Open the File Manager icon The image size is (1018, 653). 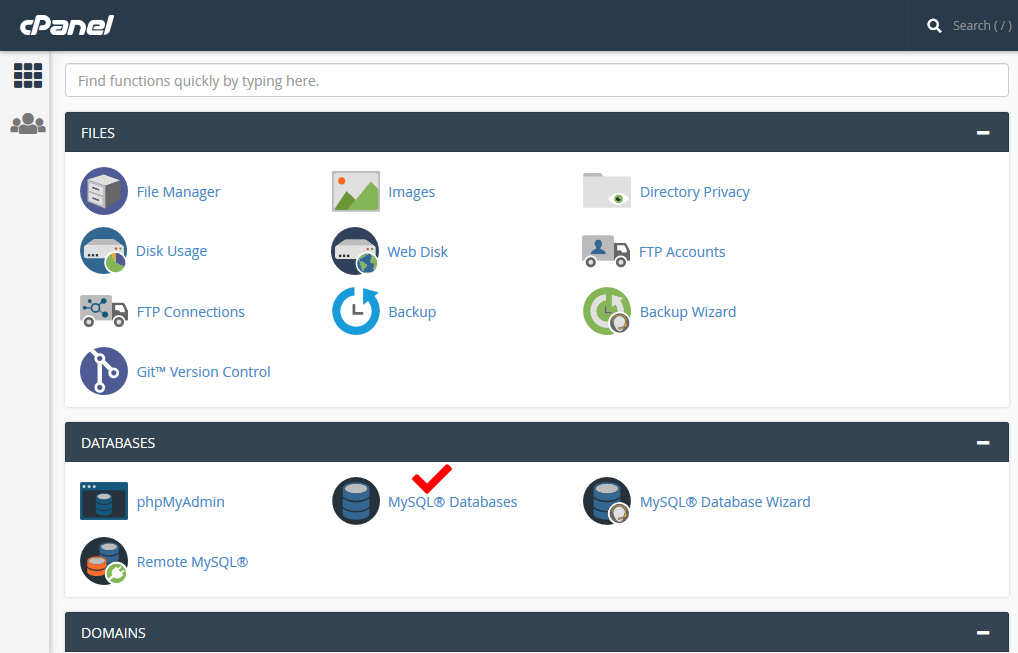[x=104, y=191]
